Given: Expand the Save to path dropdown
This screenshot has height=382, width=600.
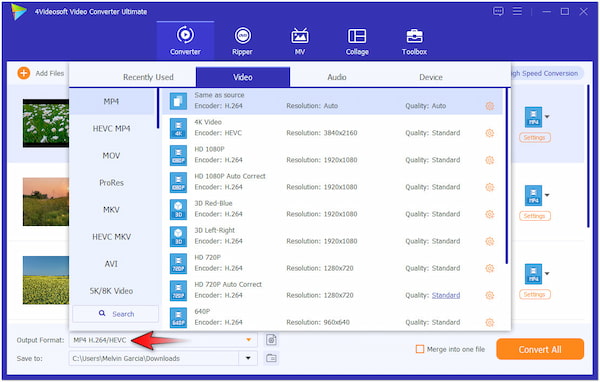Looking at the screenshot, I should click(248, 358).
